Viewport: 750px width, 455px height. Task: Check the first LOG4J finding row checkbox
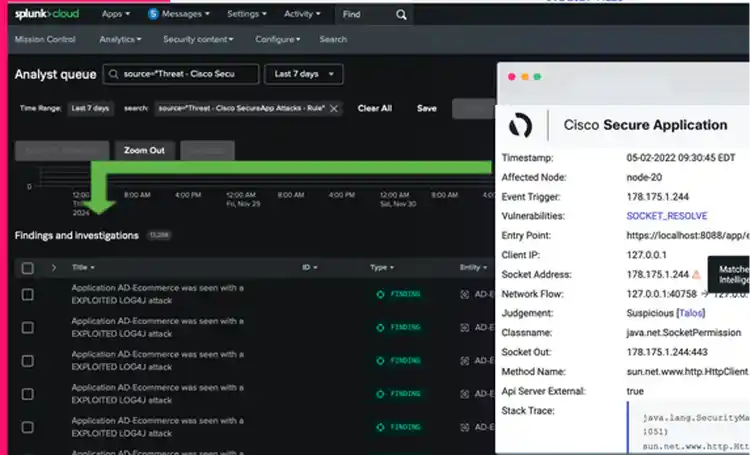27,294
